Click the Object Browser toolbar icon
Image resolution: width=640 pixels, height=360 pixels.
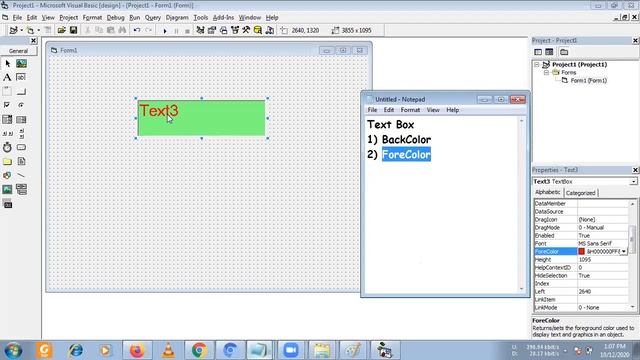235,30
